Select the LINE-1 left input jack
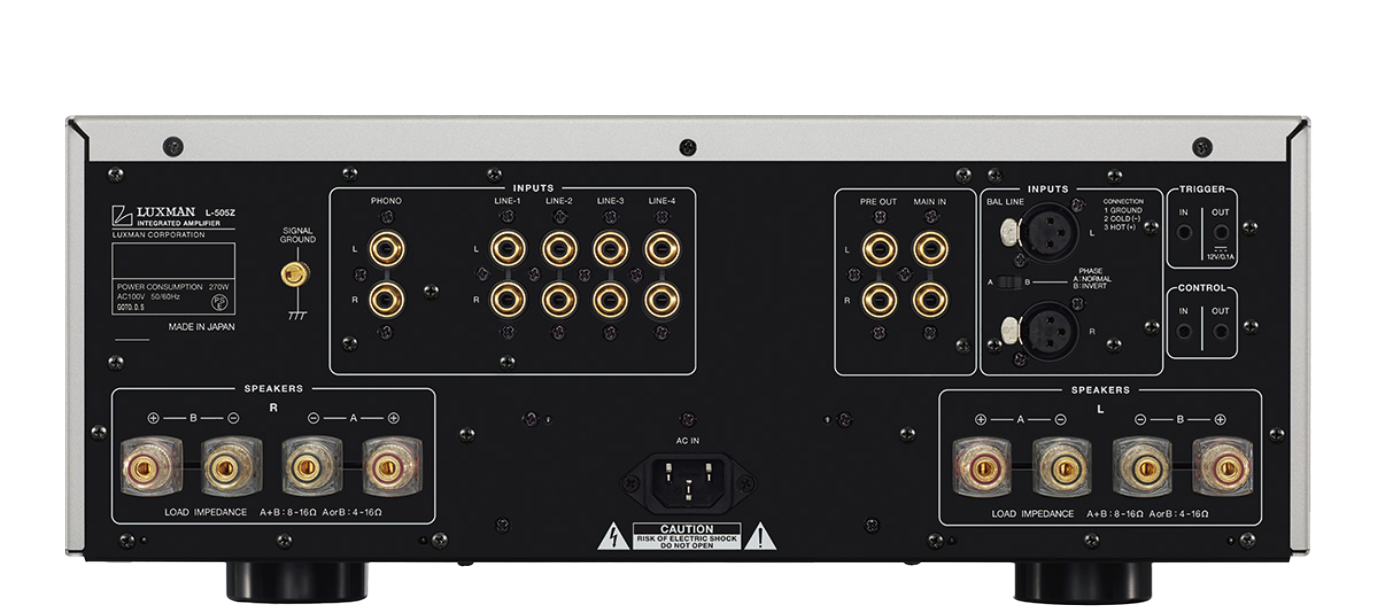This screenshot has height=613, width=1377. click(x=508, y=248)
